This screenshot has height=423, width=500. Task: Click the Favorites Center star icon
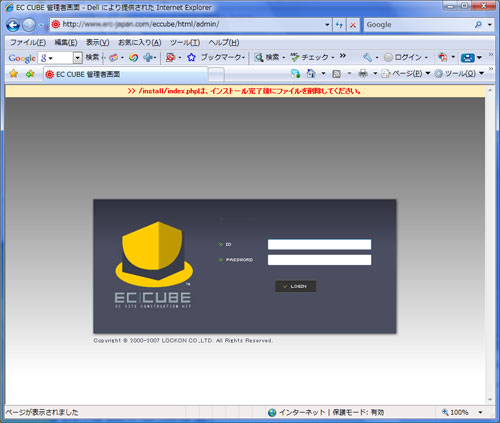pos(14,73)
